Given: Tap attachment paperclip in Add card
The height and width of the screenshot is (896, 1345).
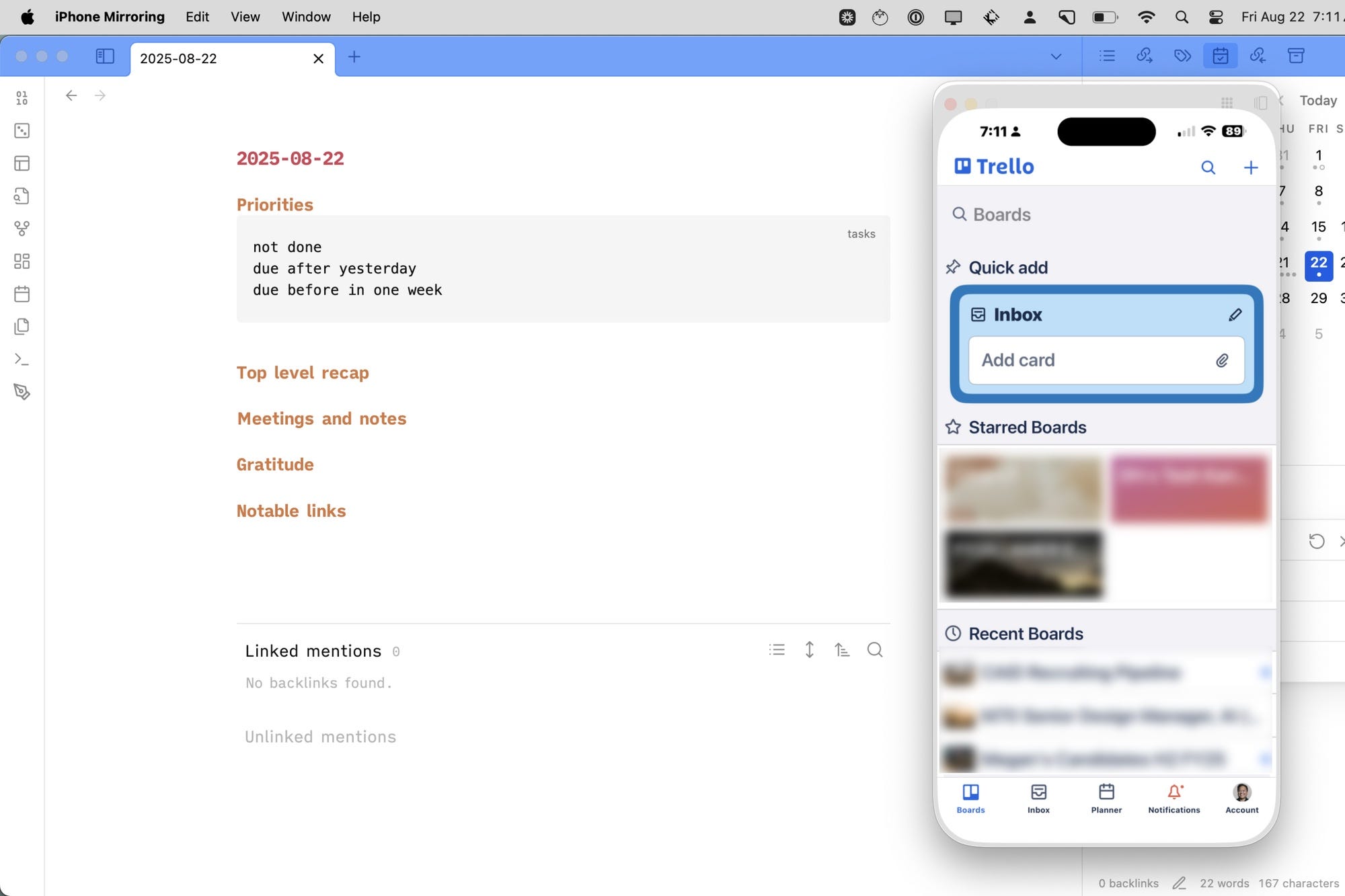Looking at the screenshot, I should 1222,360.
